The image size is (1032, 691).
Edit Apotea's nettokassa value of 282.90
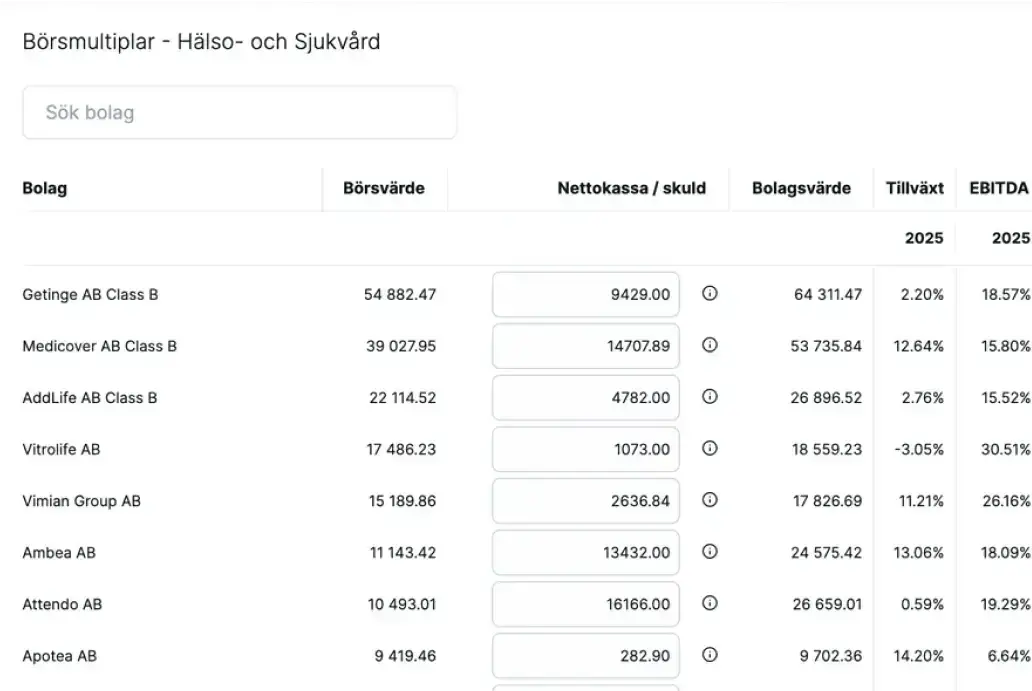click(585, 655)
